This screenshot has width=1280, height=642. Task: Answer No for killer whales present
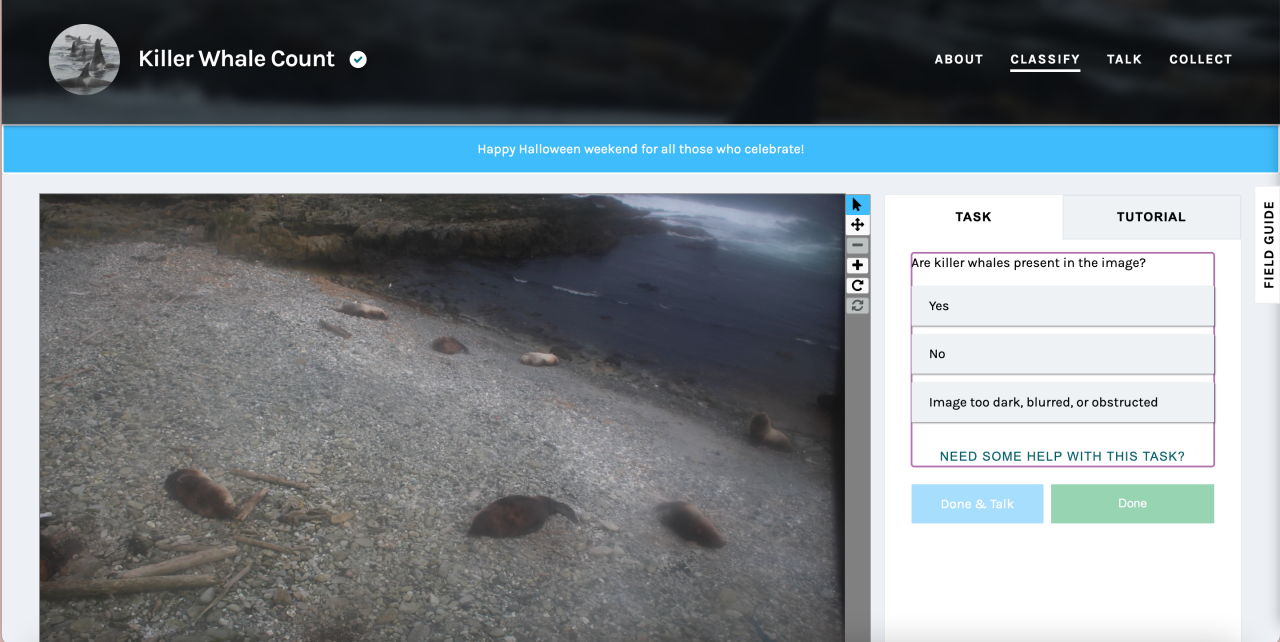click(x=1063, y=354)
